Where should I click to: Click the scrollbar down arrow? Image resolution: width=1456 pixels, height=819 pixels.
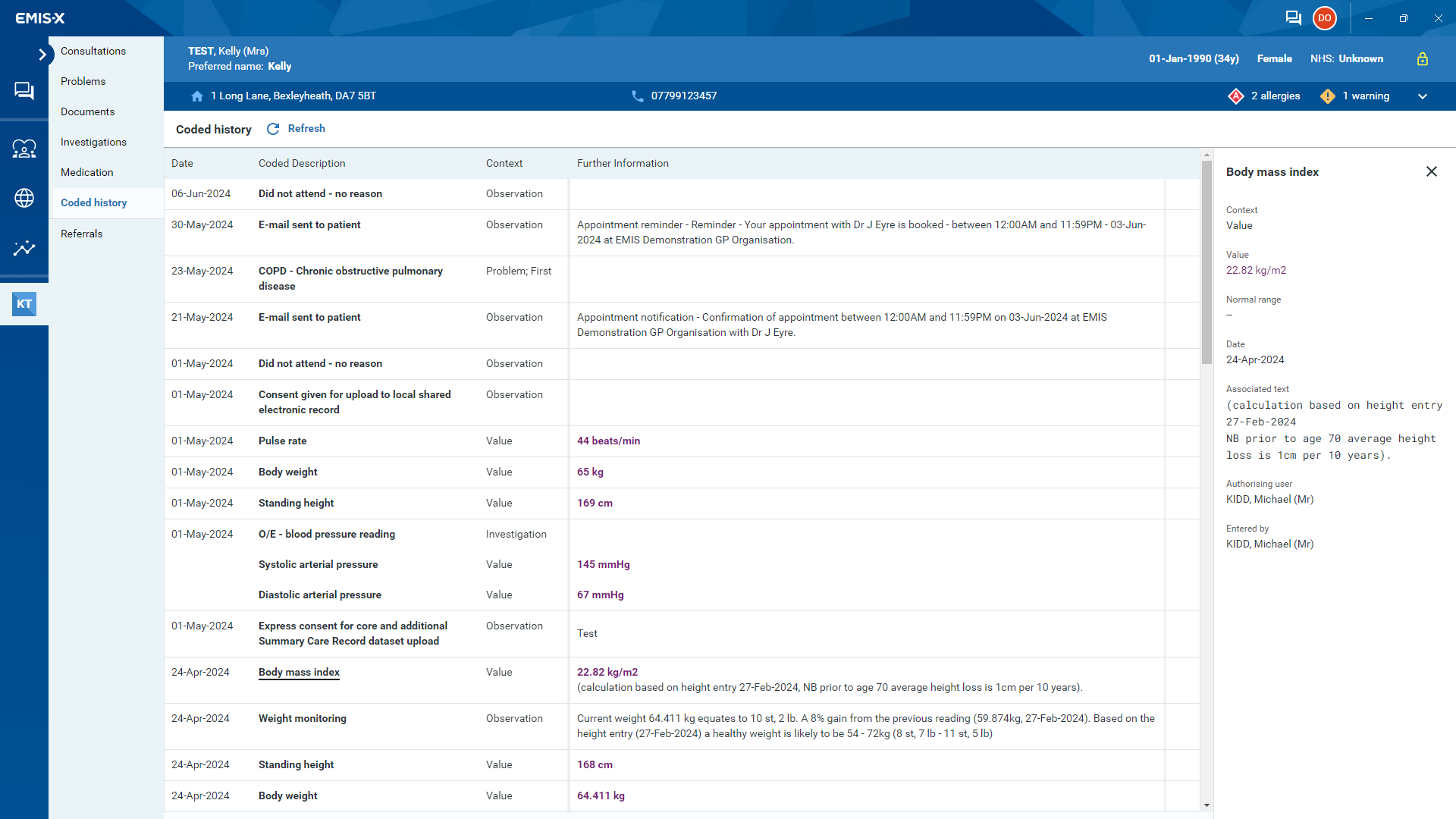(x=1207, y=805)
